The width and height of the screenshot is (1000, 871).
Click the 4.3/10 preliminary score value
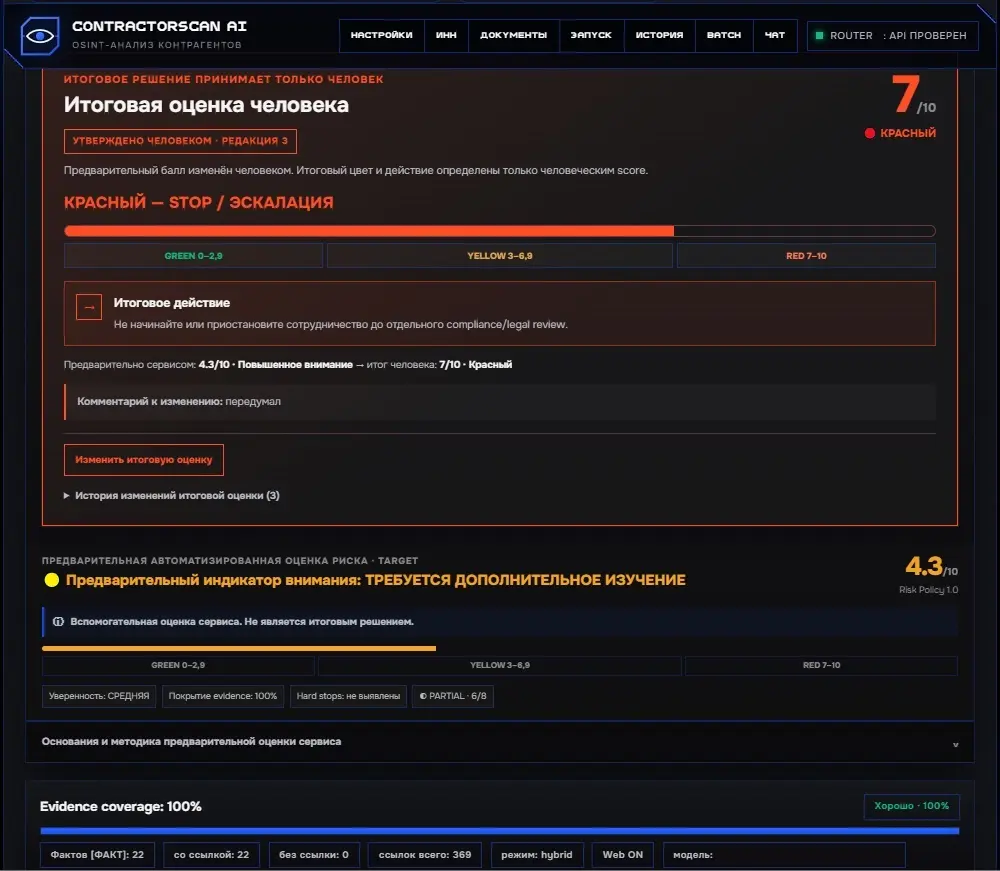click(931, 566)
